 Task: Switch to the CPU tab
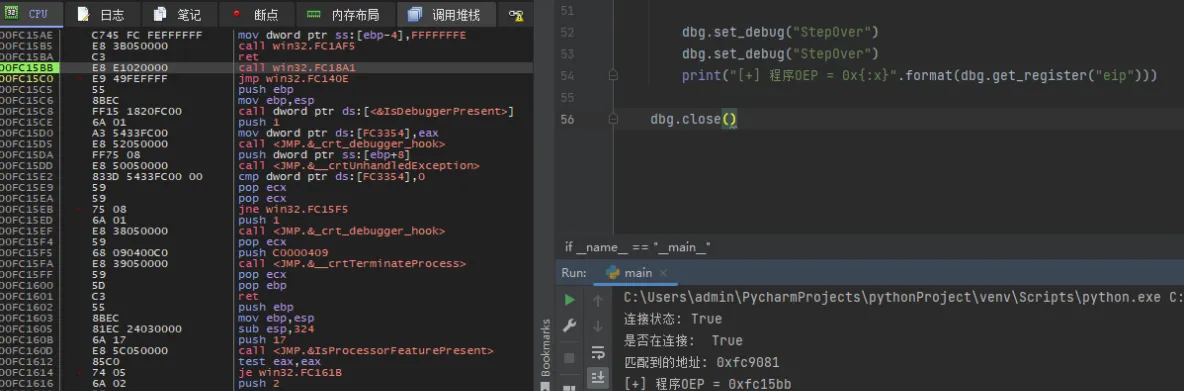pyautogui.click(x=30, y=14)
